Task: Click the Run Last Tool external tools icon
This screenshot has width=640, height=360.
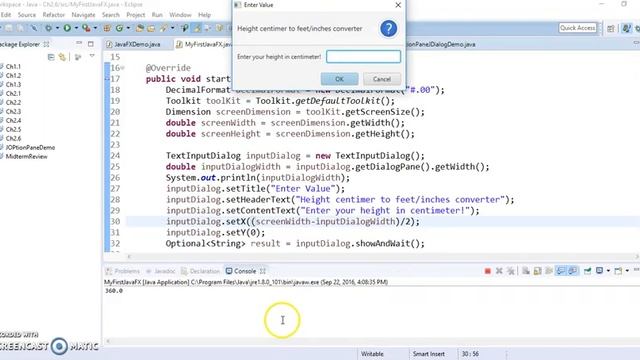Action: click(x=86, y=28)
